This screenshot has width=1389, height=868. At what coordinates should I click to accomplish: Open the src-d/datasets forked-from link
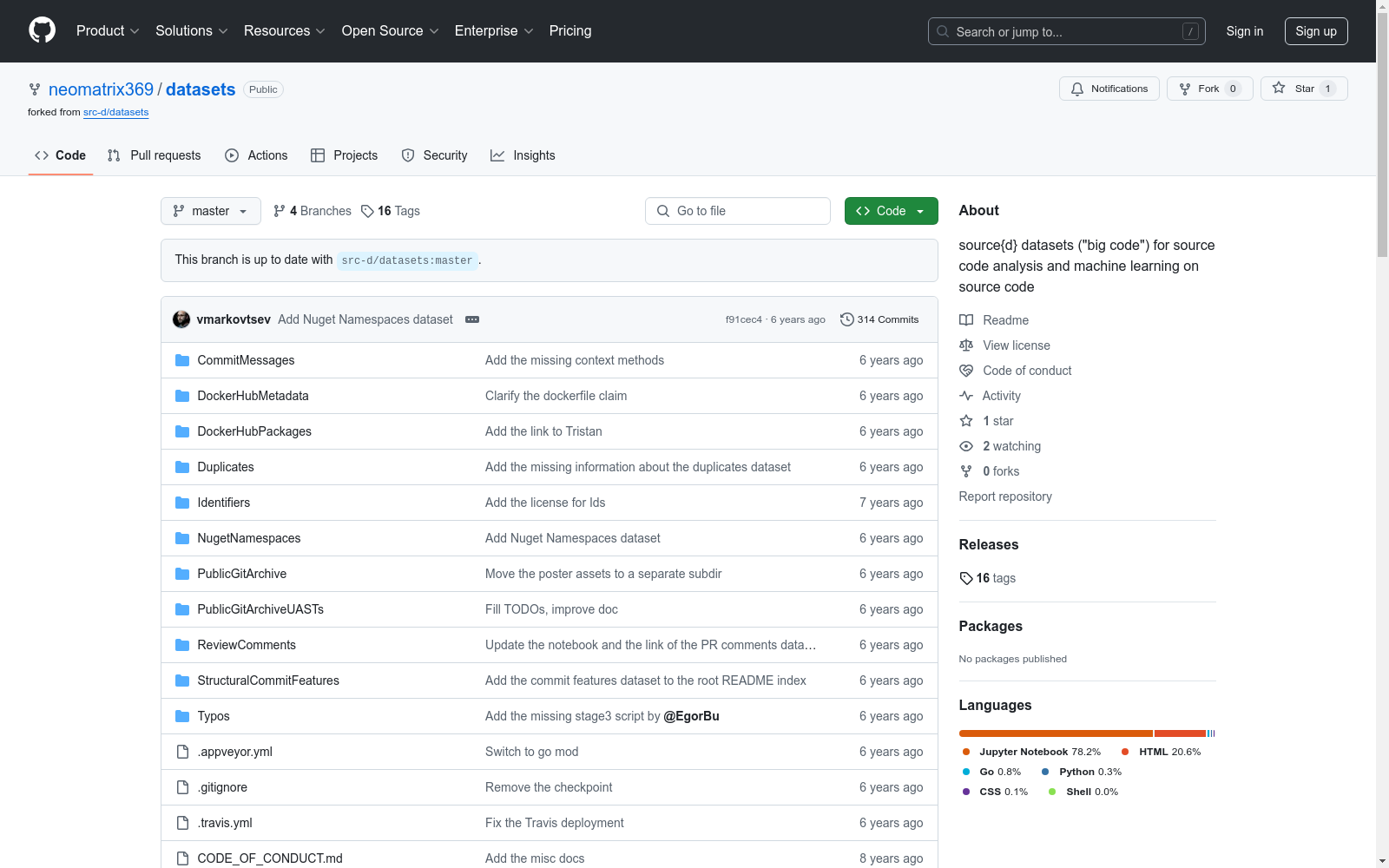coord(116,112)
